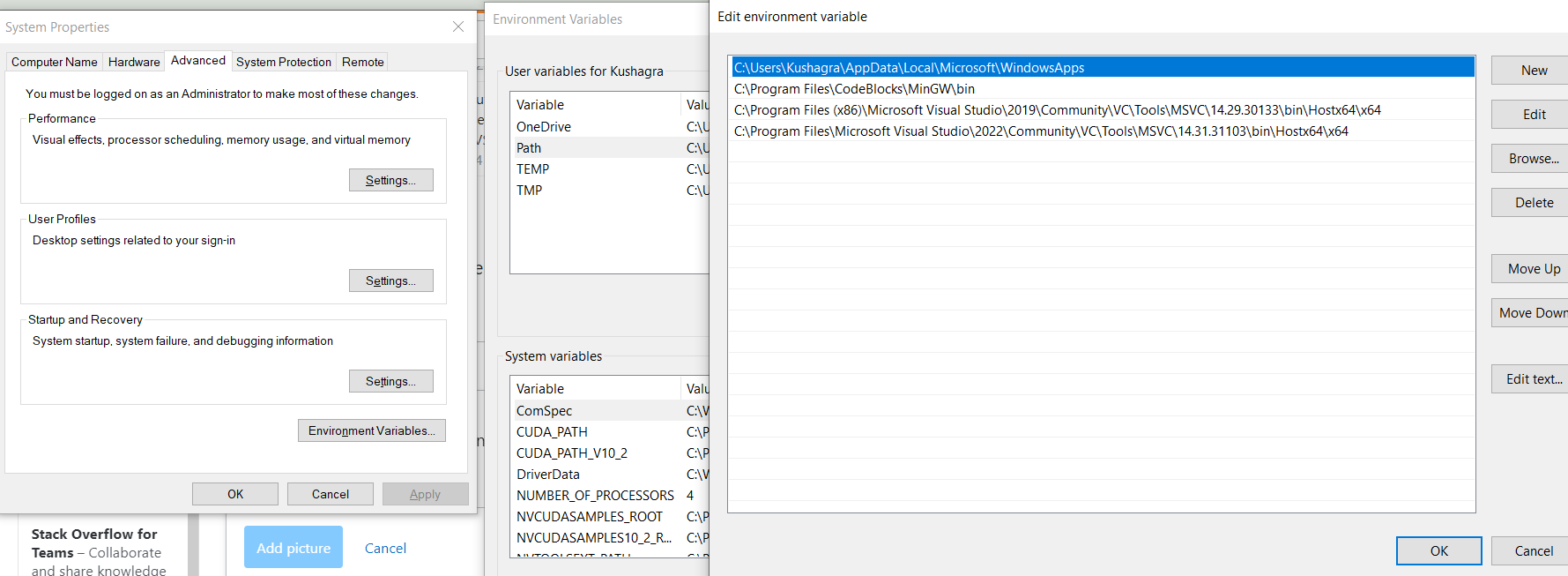1568x576 pixels.
Task: Click the disabled Apply button in System Properties
Action: (426, 494)
